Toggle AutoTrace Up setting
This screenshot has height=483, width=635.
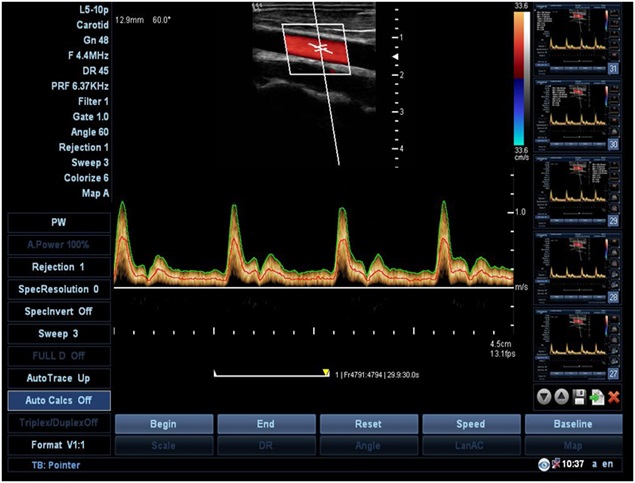click(x=59, y=378)
